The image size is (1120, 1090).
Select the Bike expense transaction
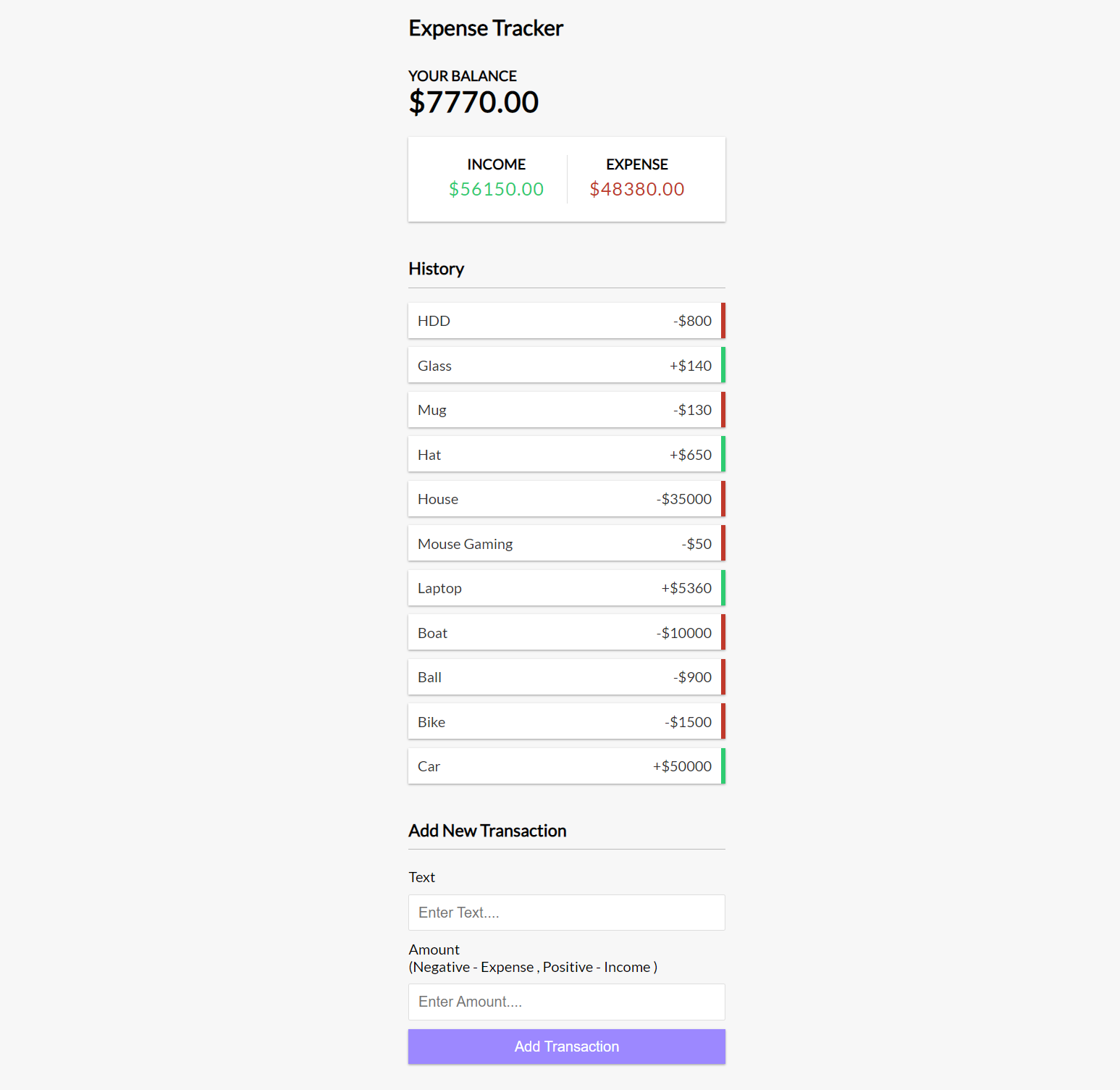point(565,721)
